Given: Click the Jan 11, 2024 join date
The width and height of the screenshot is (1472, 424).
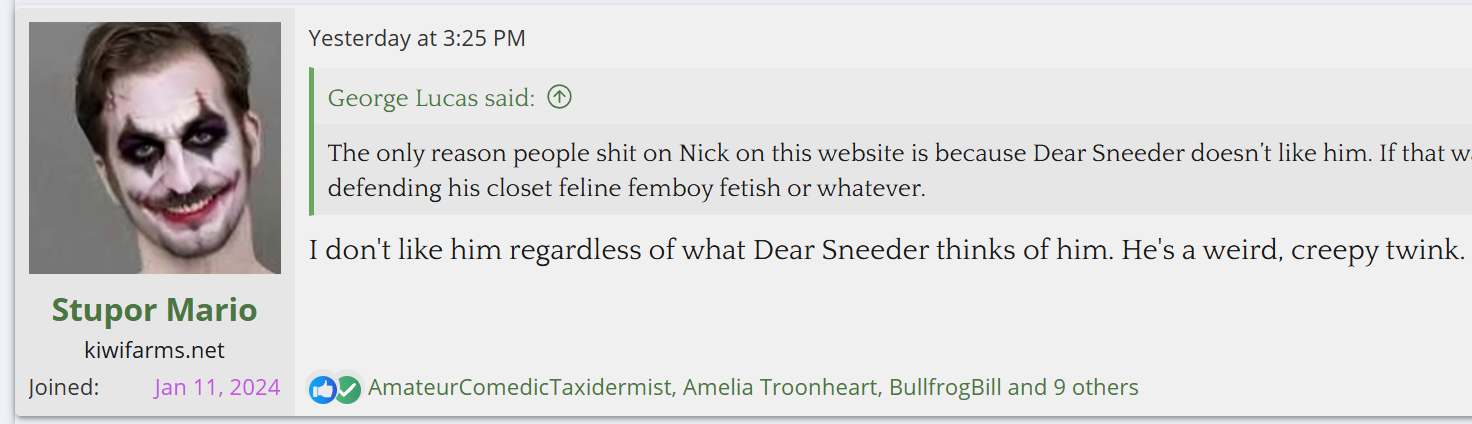Looking at the screenshot, I should point(217,388).
